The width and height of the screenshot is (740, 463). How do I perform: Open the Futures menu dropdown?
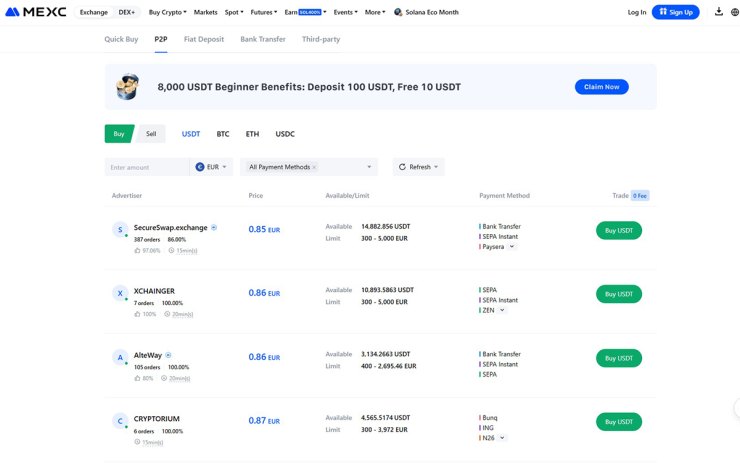[264, 12]
